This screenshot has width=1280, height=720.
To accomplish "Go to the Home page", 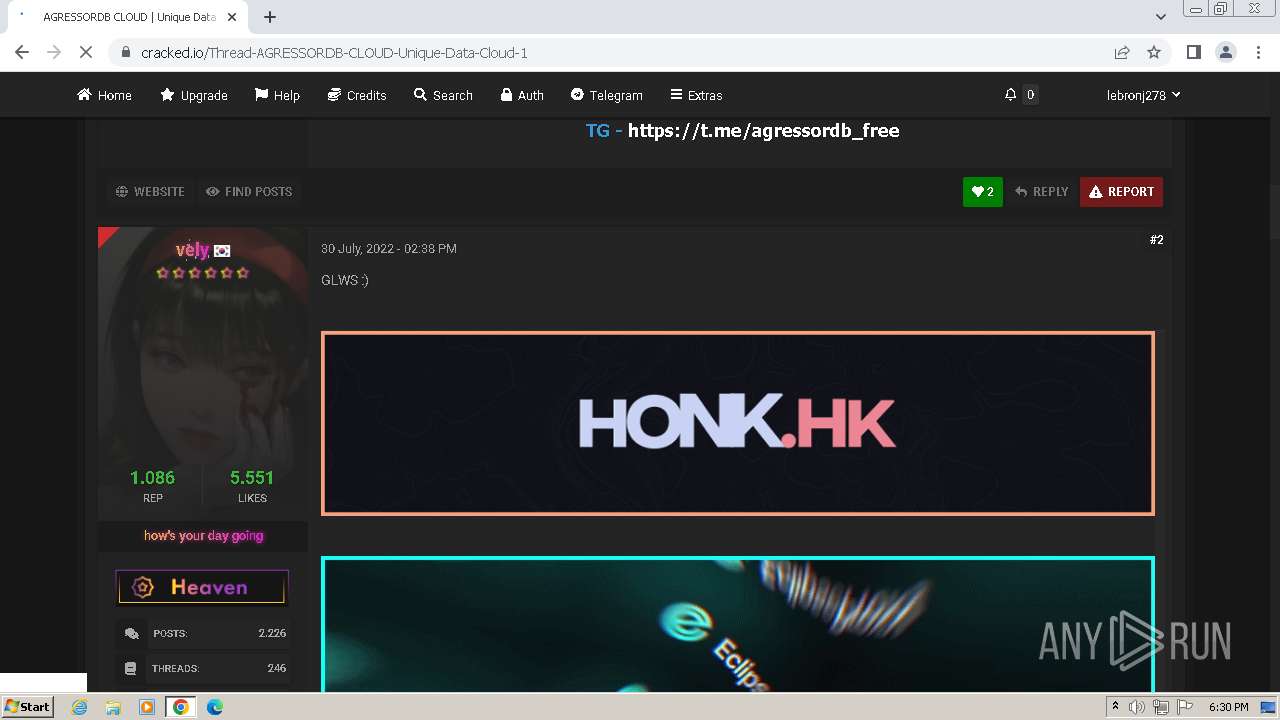I will [104, 95].
